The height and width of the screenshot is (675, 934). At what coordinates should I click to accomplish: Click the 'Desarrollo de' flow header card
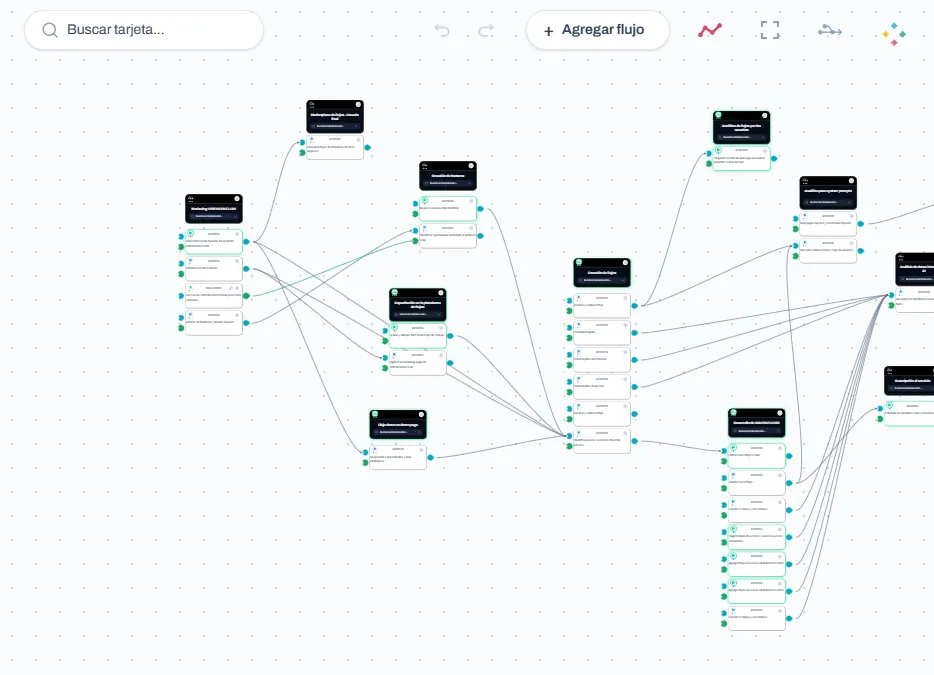pos(756,423)
